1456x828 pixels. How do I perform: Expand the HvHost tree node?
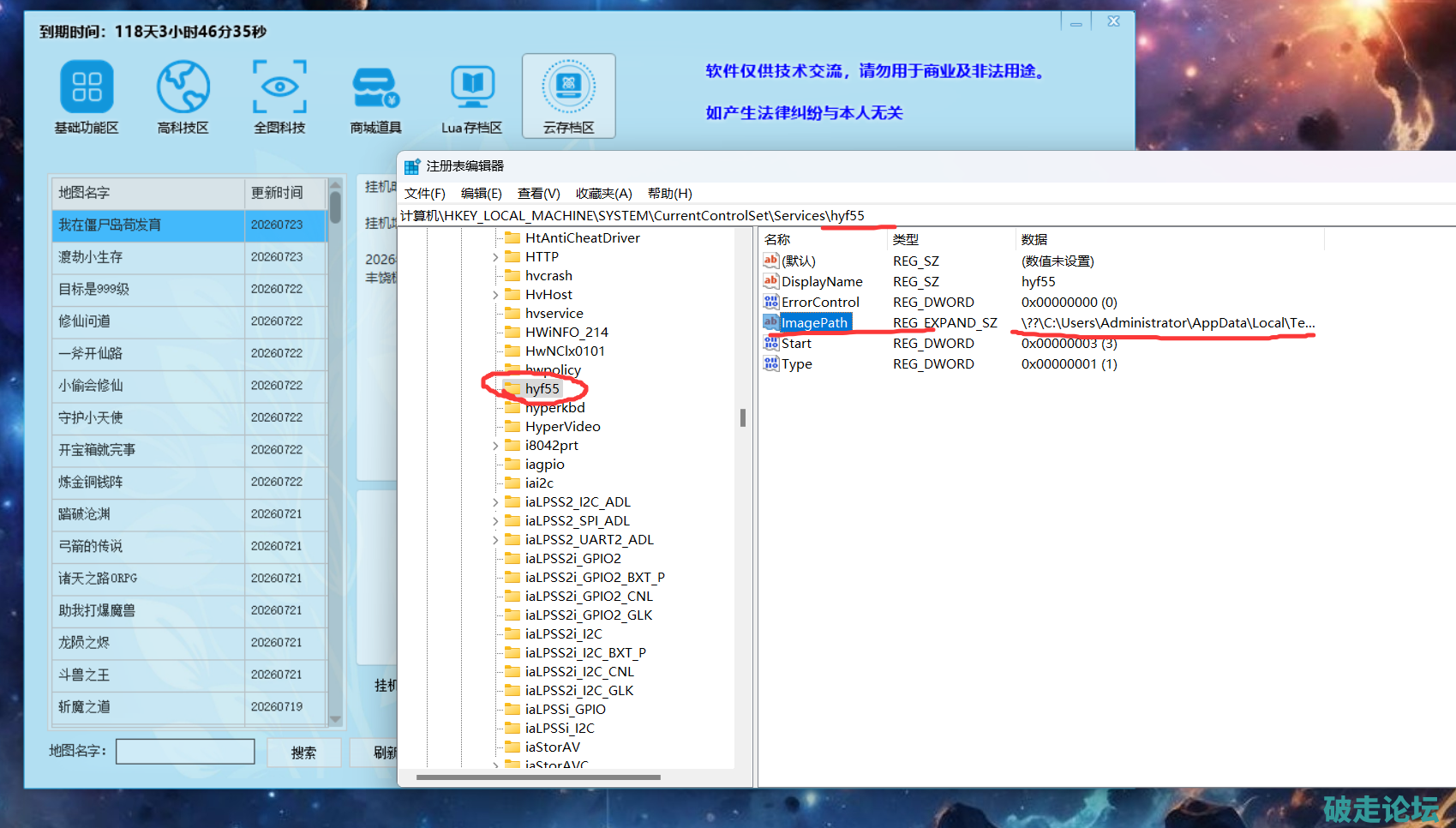coord(495,295)
